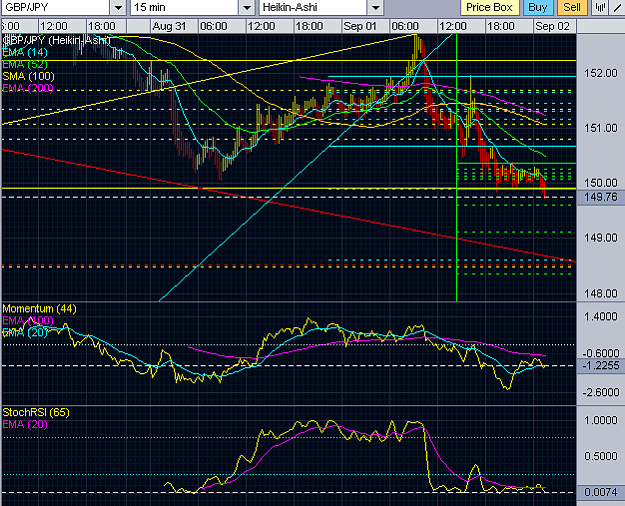Select EMA (100) label in Momentum panel
This screenshot has width=625, height=506.
point(28,320)
